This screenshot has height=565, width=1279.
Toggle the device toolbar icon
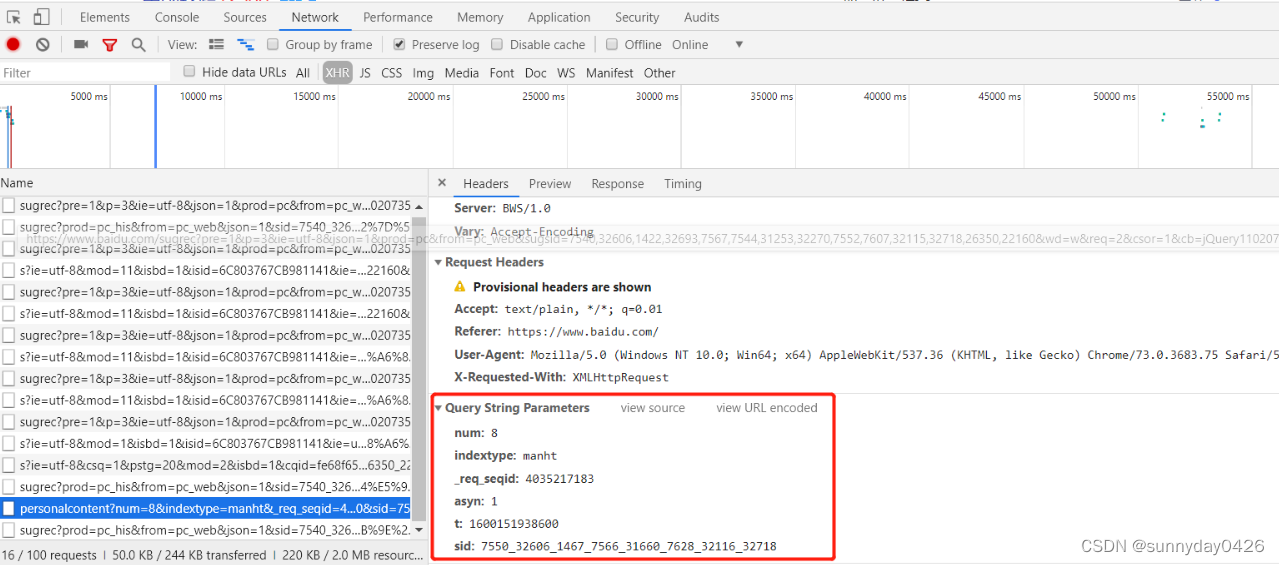(x=41, y=17)
